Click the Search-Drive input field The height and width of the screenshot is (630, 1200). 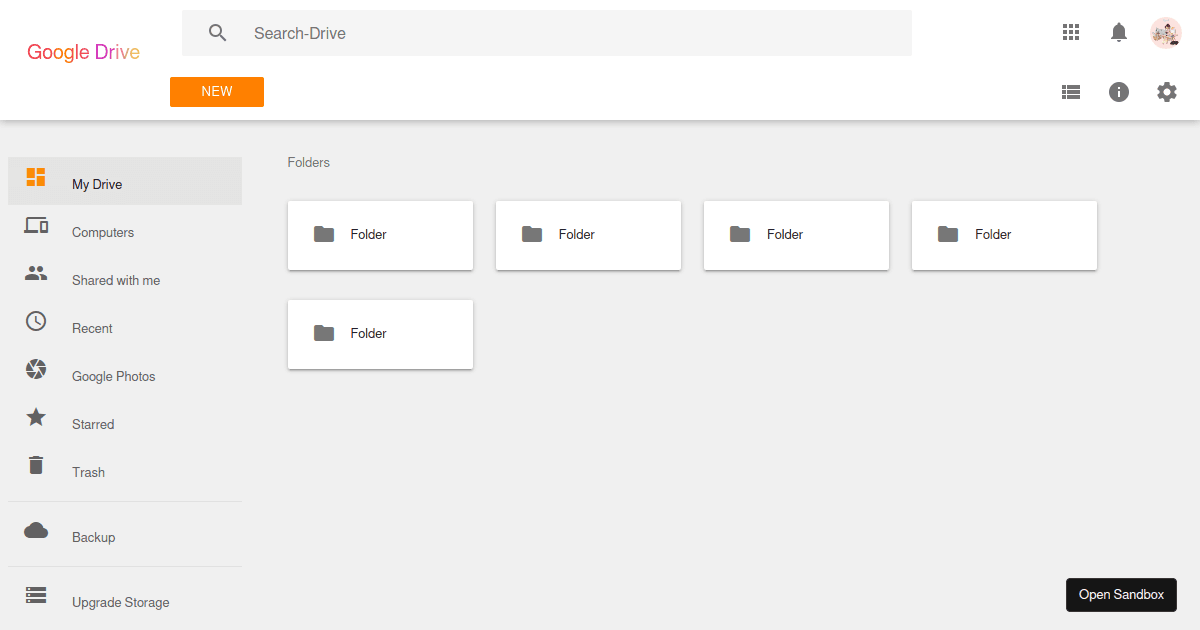(500, 32)
